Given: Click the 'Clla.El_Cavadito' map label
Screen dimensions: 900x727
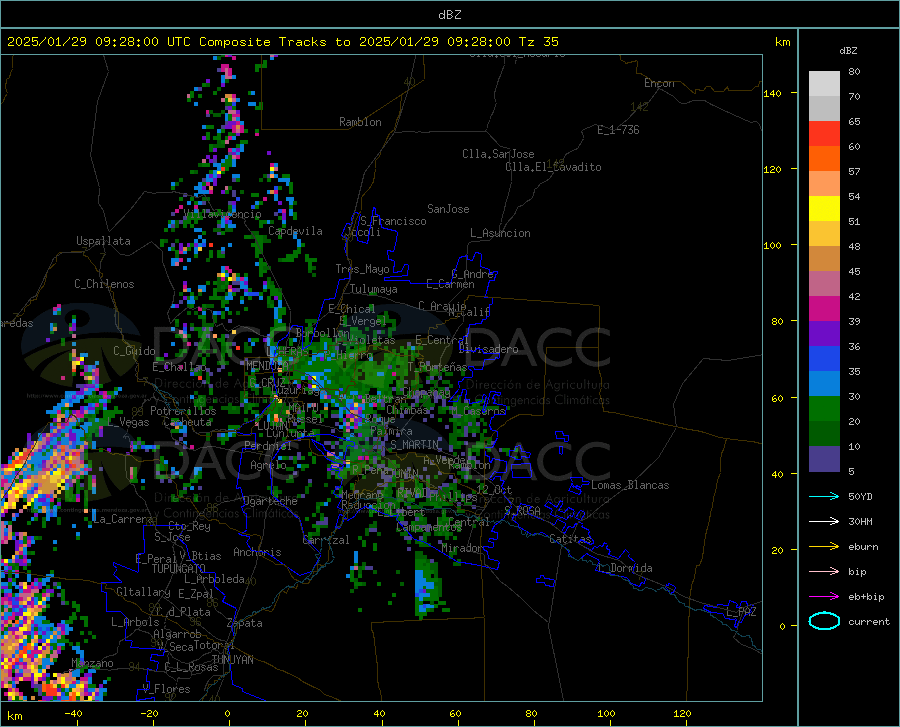Looking at the screenshot, I should [x=553, y=167].
